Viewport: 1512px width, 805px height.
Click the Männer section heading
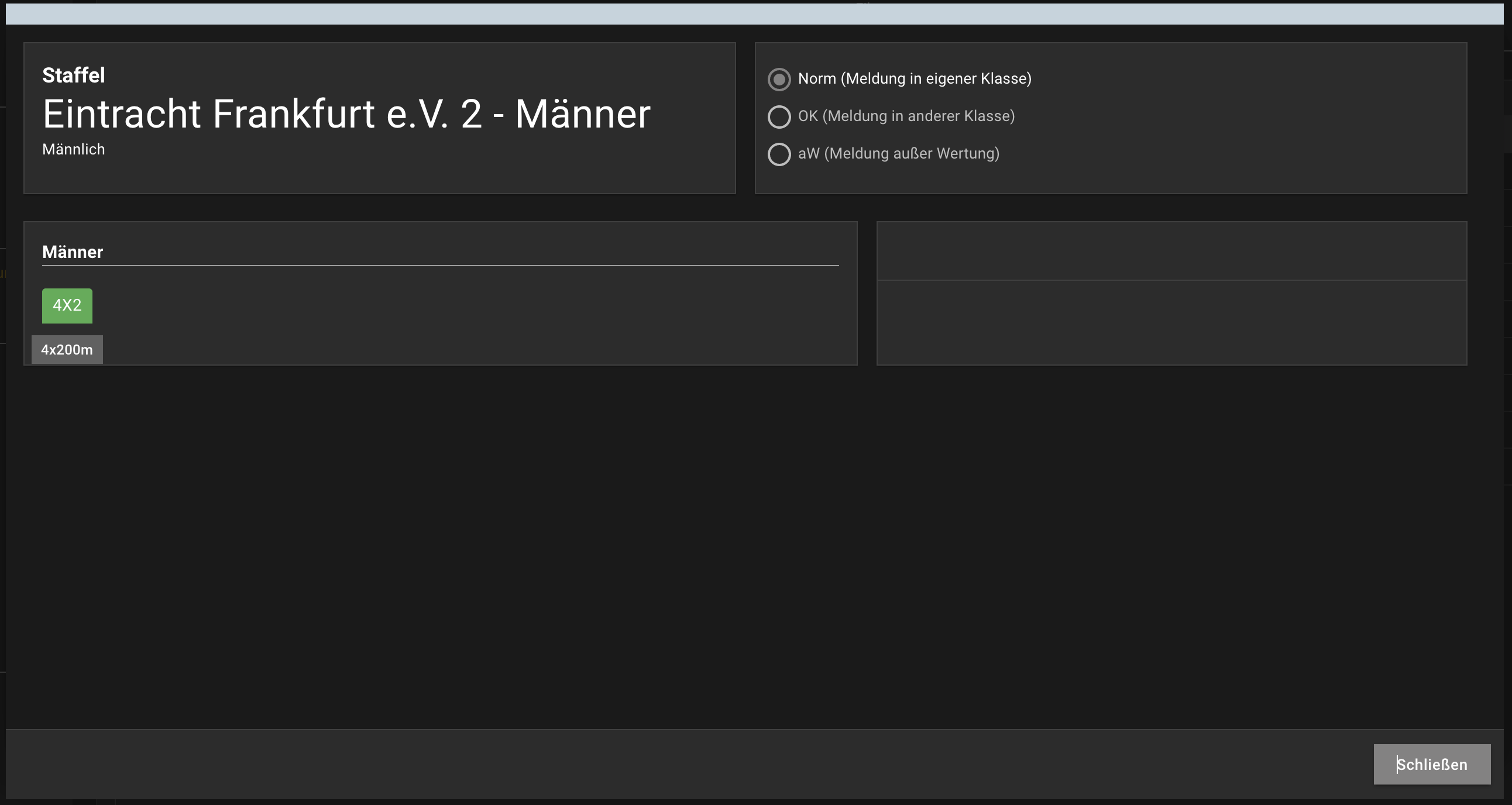click(x=73, y=252)
